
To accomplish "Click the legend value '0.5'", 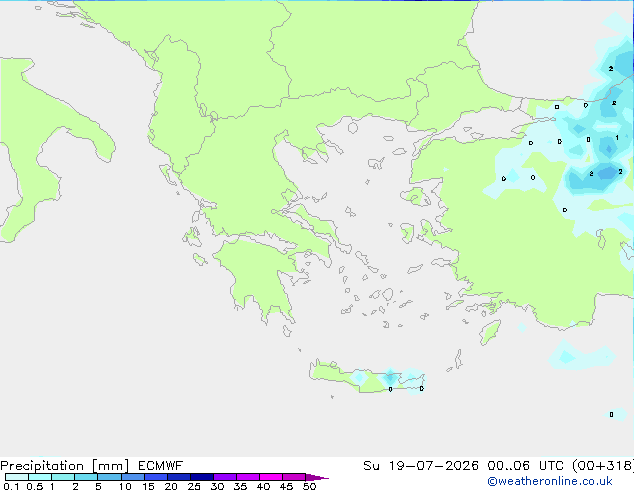I will tap(34, 486).
